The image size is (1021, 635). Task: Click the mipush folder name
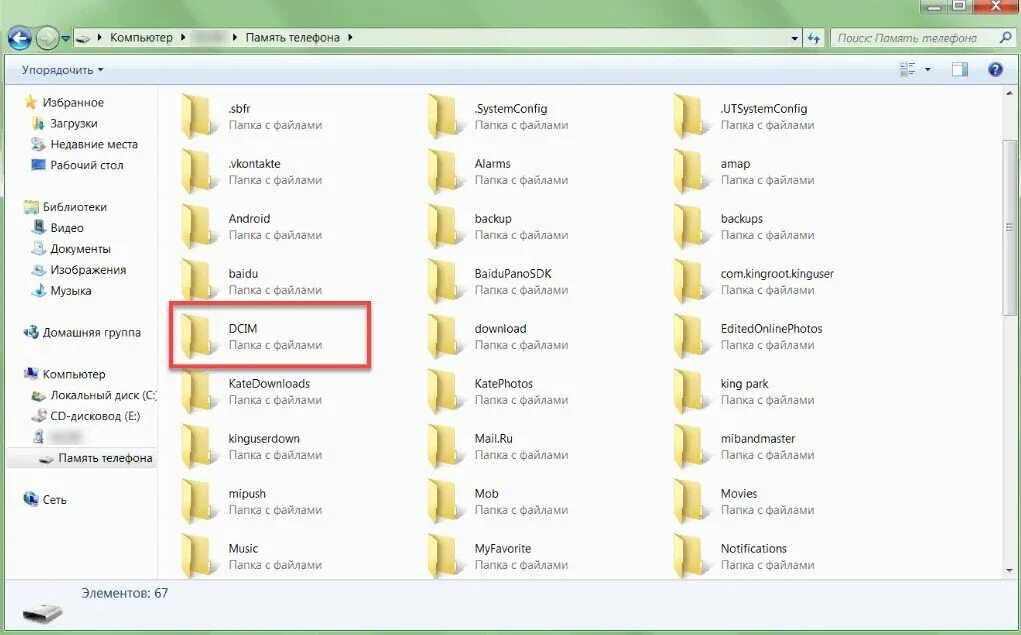pyautogui.click(x=247, y=494)
